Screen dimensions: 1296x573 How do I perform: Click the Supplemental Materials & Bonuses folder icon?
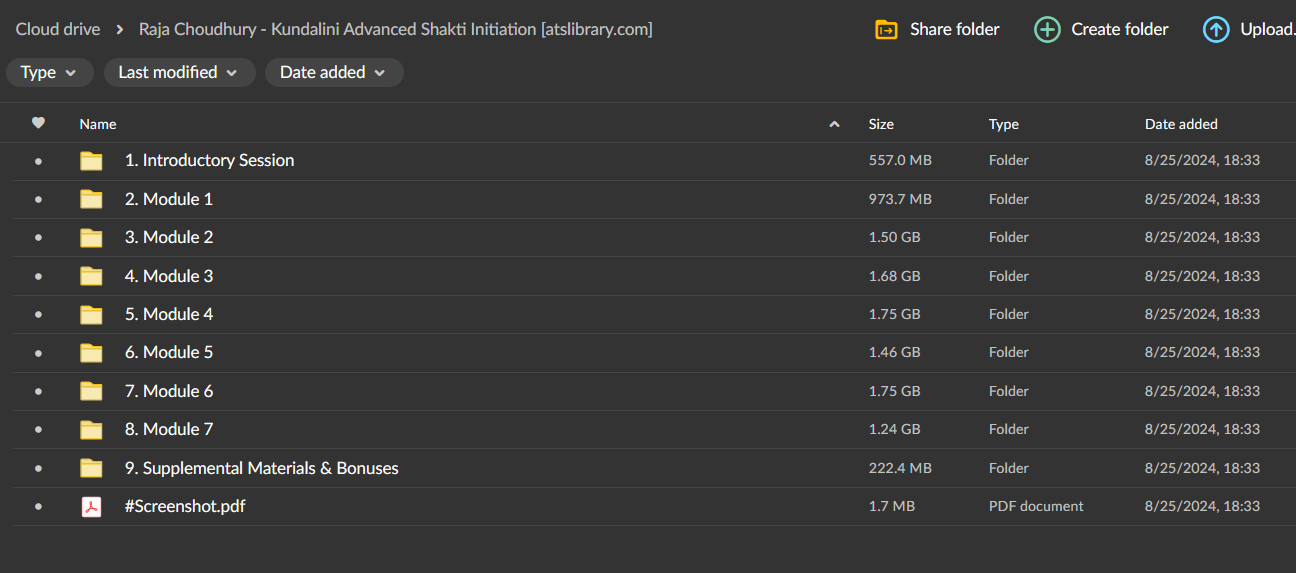(x=91, y=468)
